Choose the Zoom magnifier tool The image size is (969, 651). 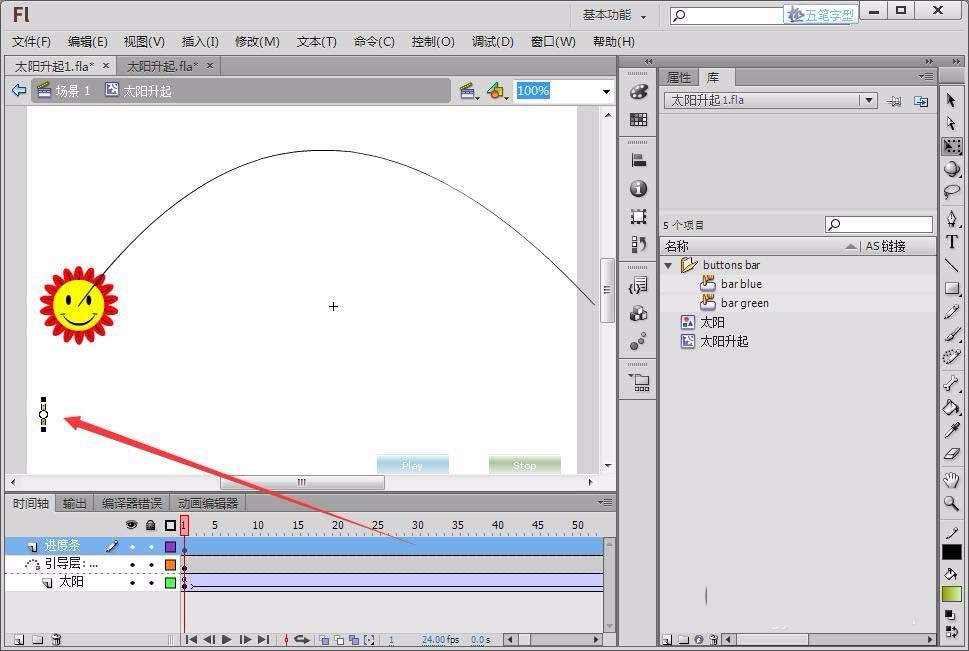point(951,504)
